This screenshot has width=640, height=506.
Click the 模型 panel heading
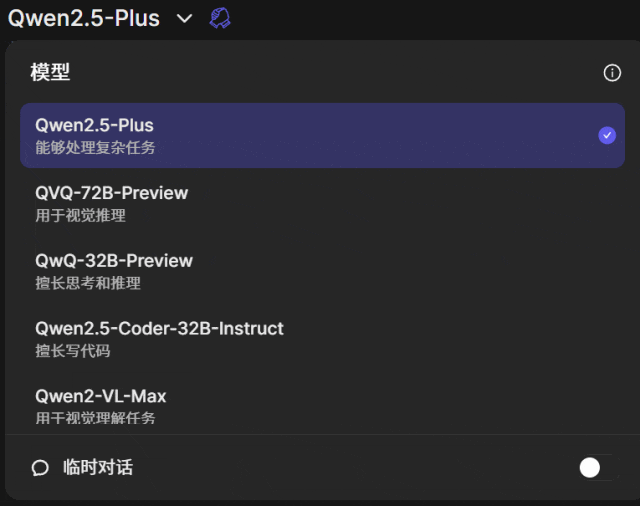coord(50,73)
